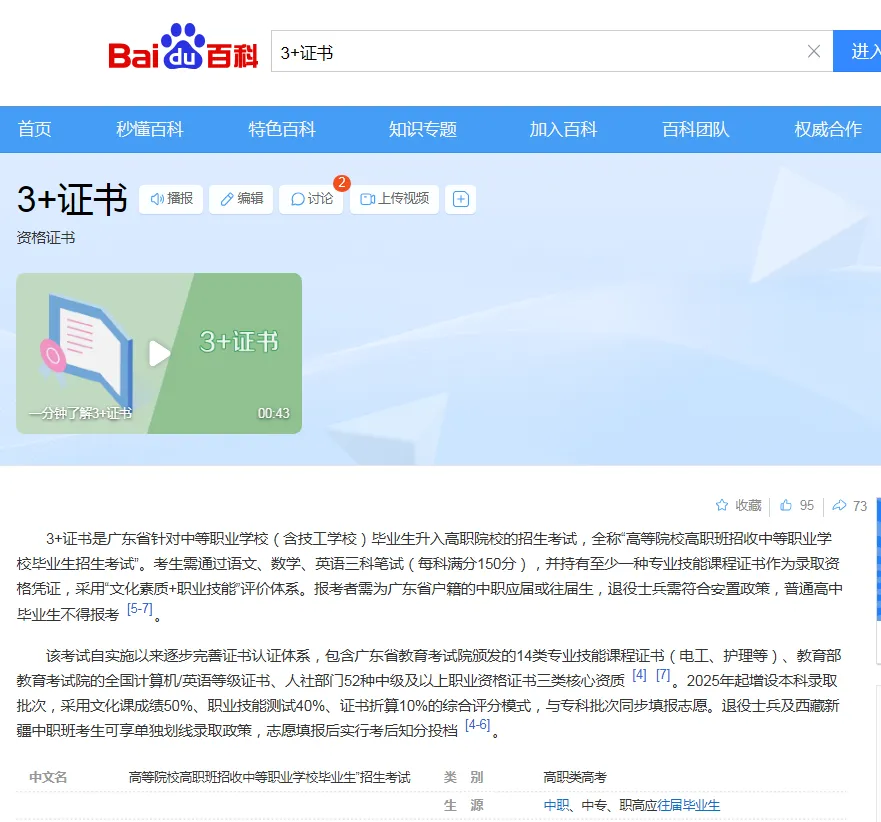Click the share arrow icon showing 73
The image size is (881, 822).
coord(839,505)
